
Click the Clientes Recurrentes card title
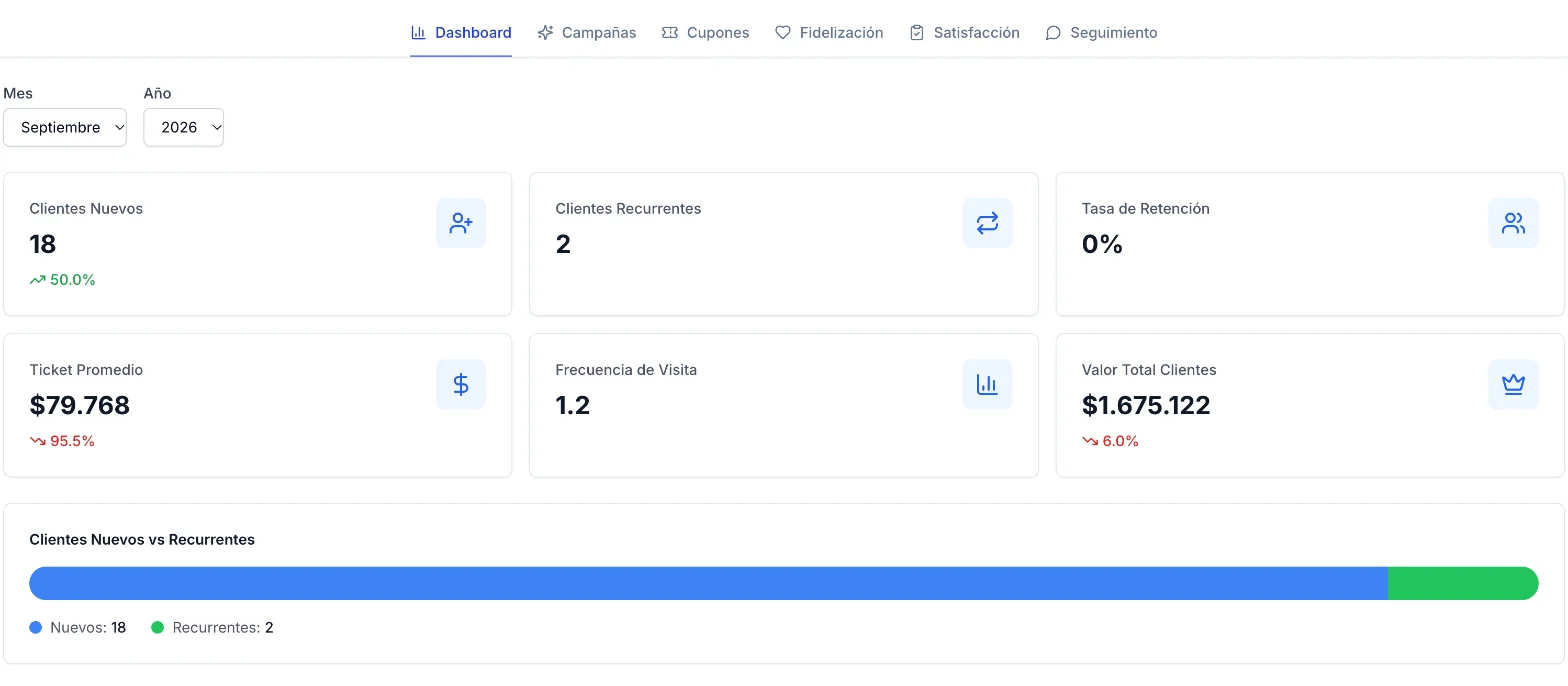pyautogui.click(x=628, y=209)
